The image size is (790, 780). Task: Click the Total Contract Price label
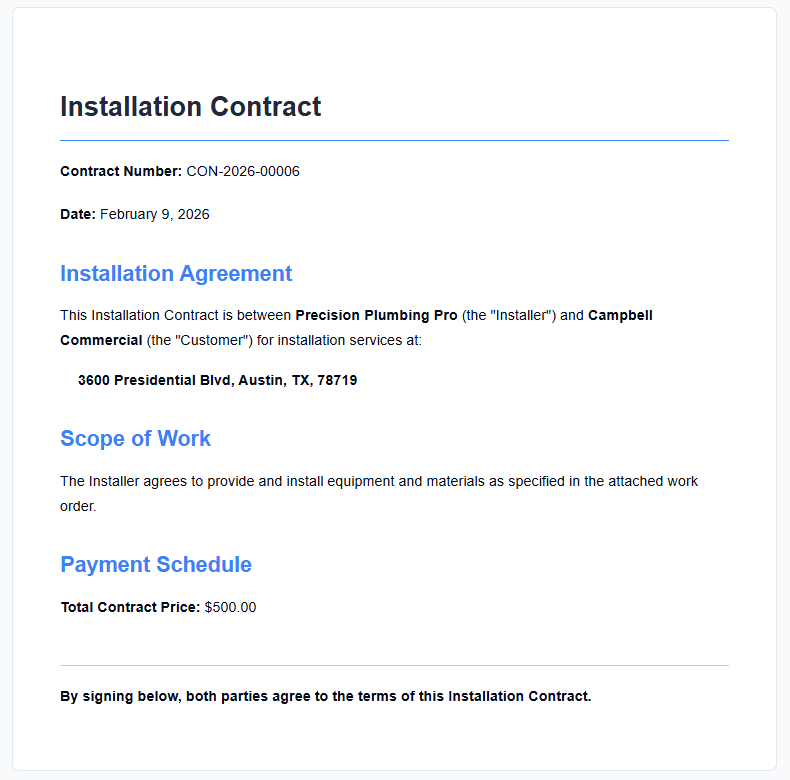tap(130, 607)
